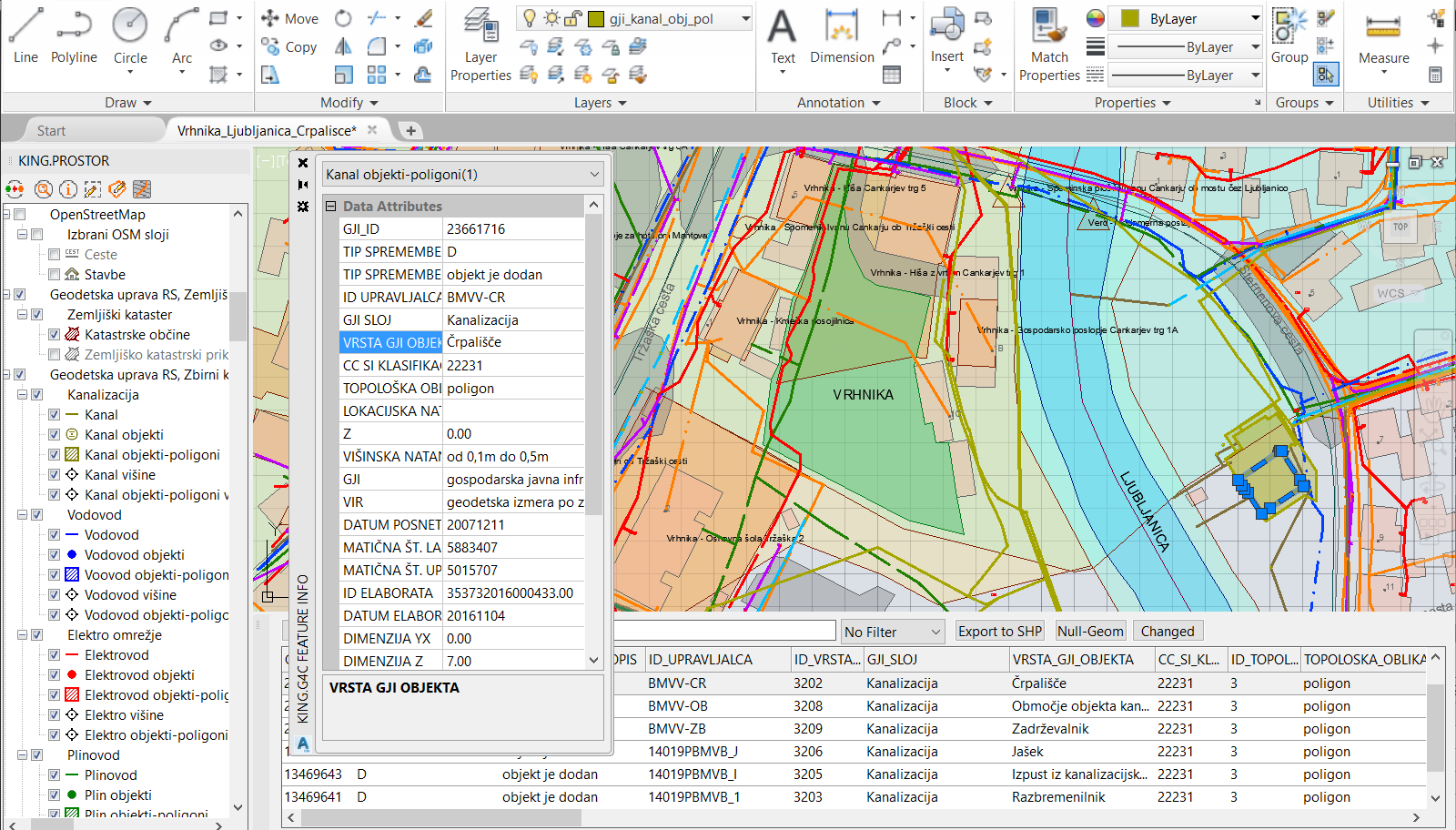Toggle Cestes layer checkbox
This screenshot has height=830, width=1456.
(55, 255)
